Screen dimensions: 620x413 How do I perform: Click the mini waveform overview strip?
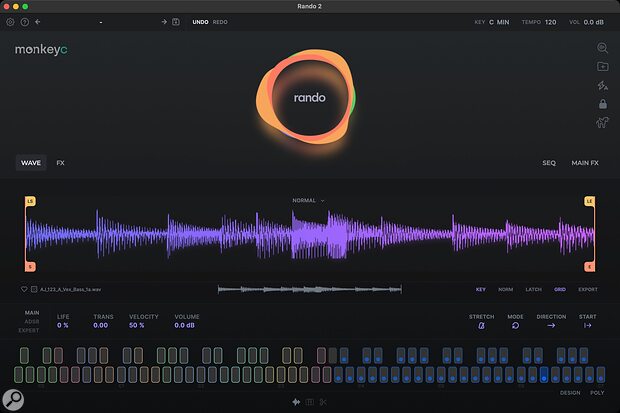tap(310, 290)
